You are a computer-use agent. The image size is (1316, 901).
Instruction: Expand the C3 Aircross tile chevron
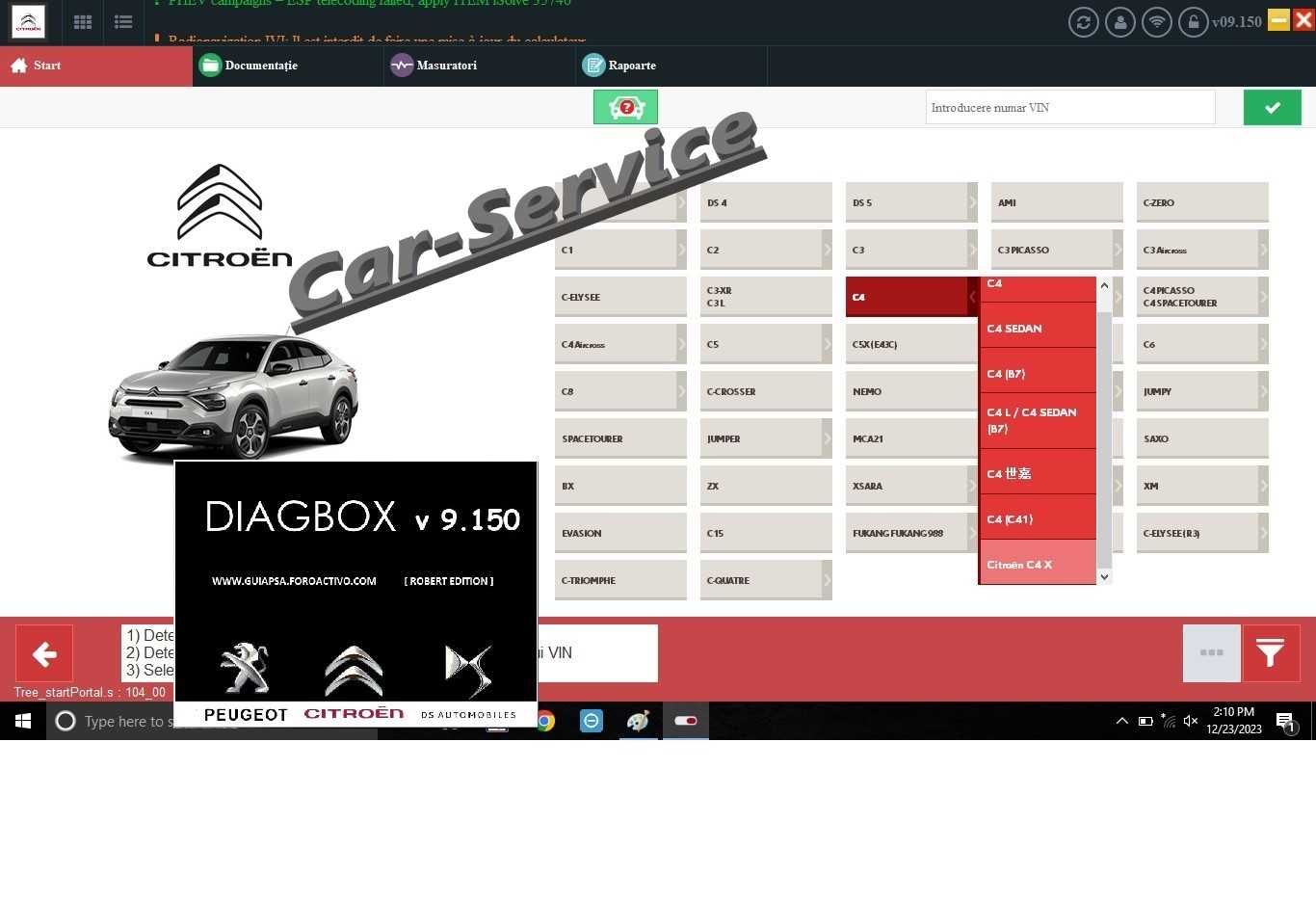[x=1263, y=250]
